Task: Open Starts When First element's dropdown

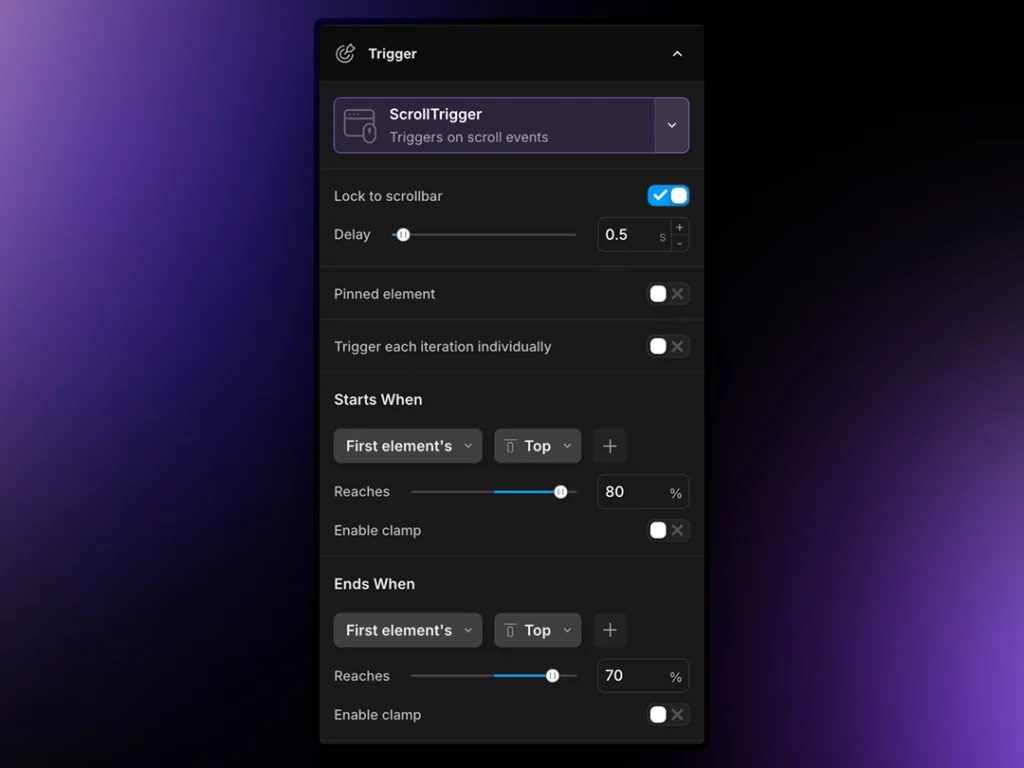Action: 408,446
